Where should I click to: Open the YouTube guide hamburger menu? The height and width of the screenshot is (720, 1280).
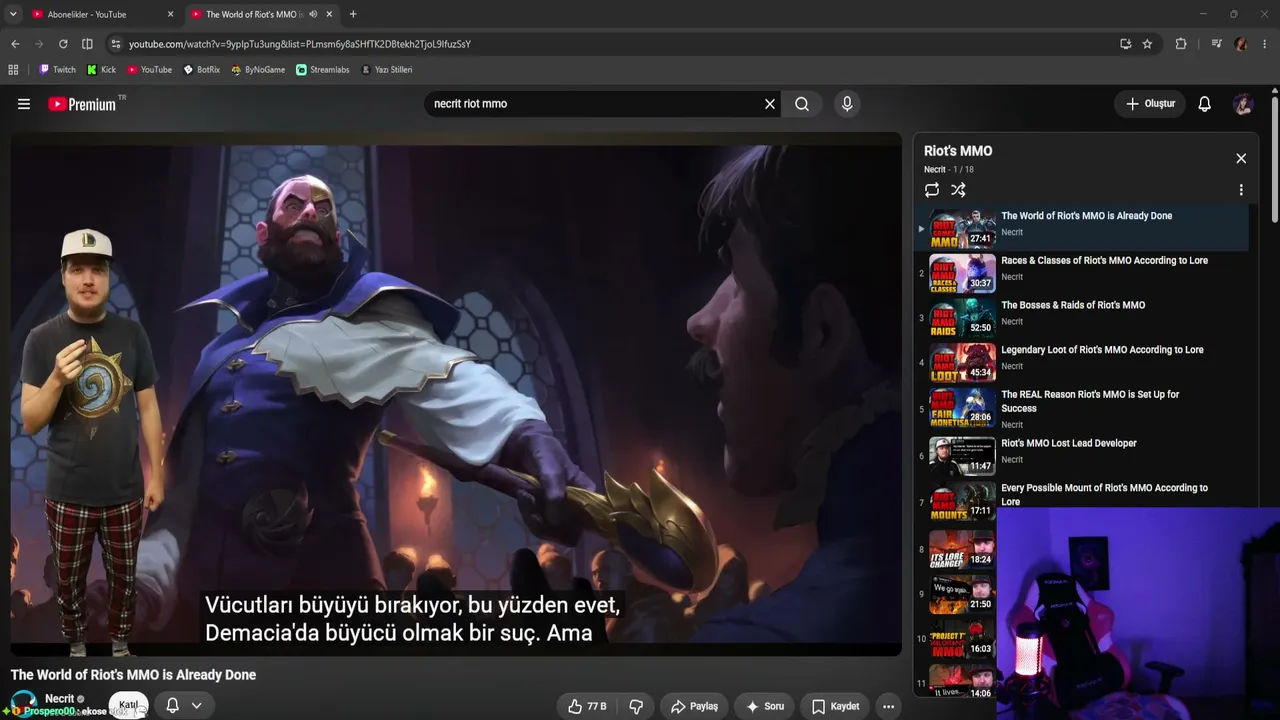24,104
